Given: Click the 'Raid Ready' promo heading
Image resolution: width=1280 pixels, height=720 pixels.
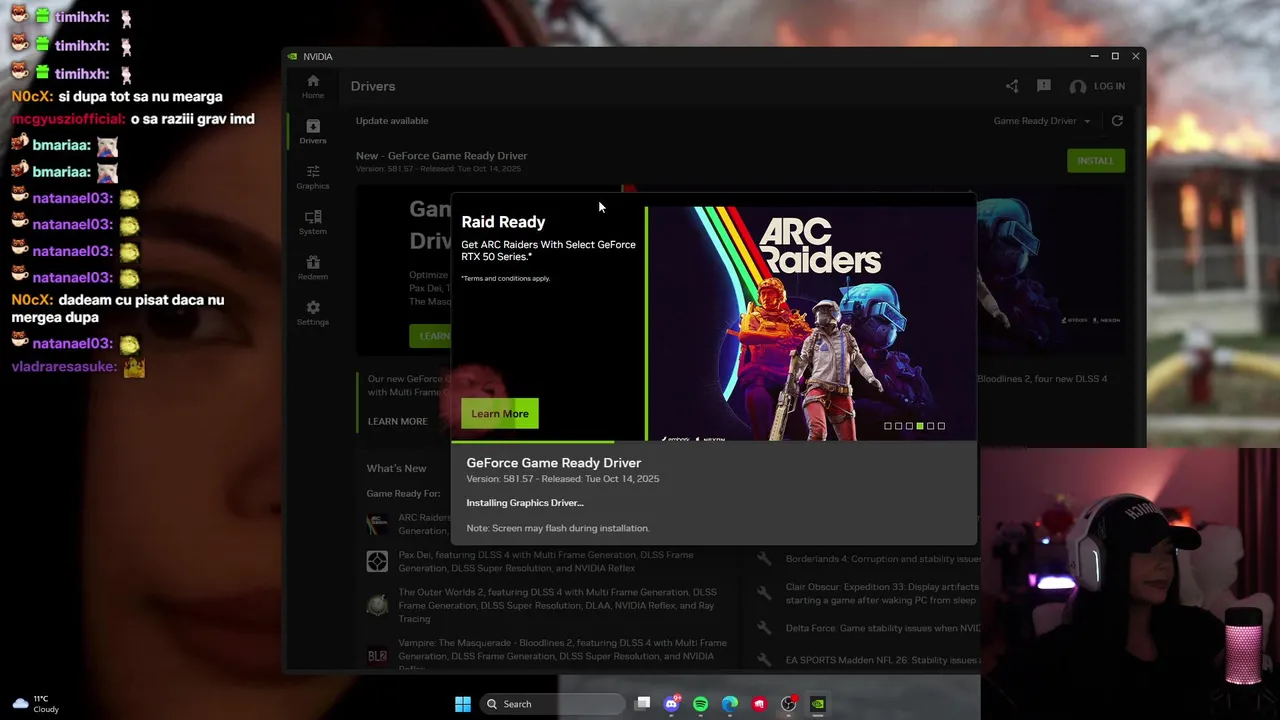Looking at the screenshot, I should pos(503,222).
